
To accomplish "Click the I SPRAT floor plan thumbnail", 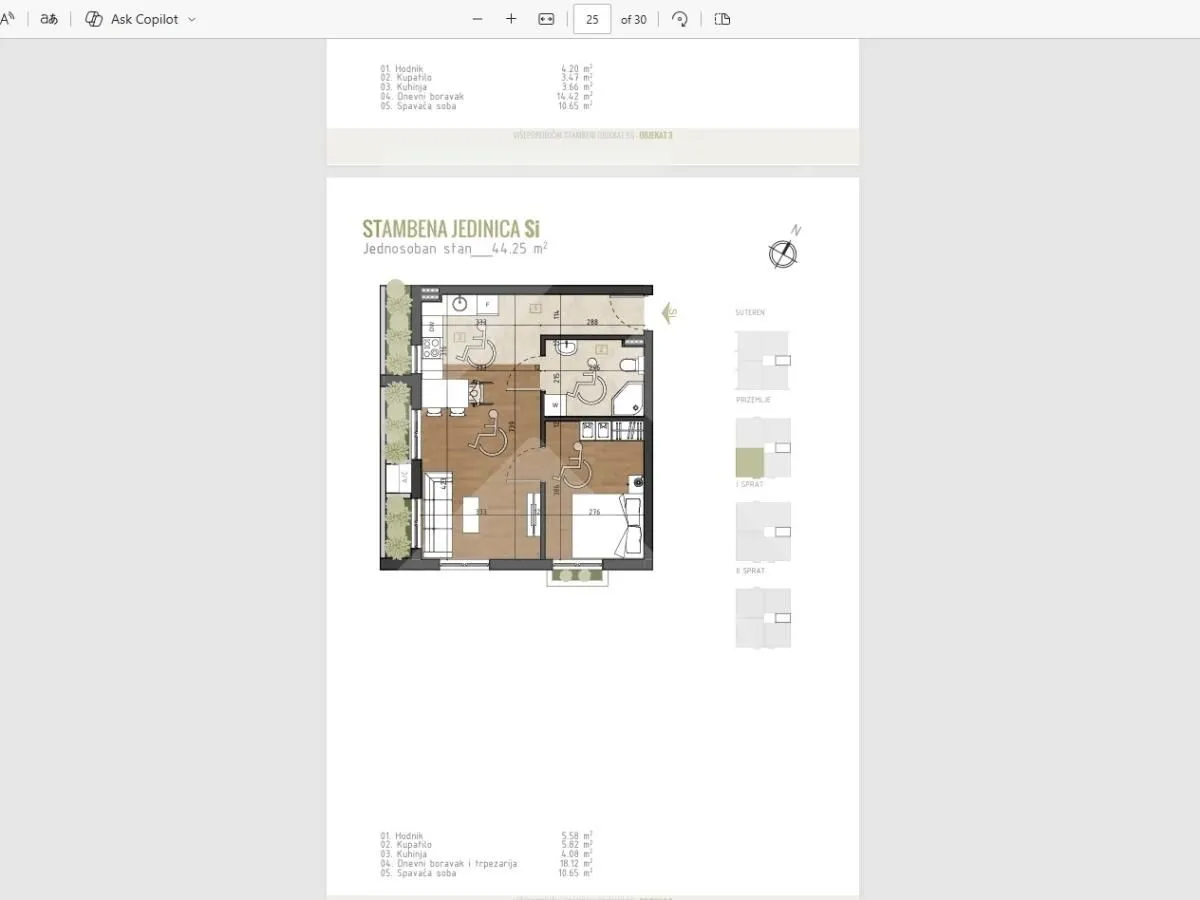I will (763, 531).
